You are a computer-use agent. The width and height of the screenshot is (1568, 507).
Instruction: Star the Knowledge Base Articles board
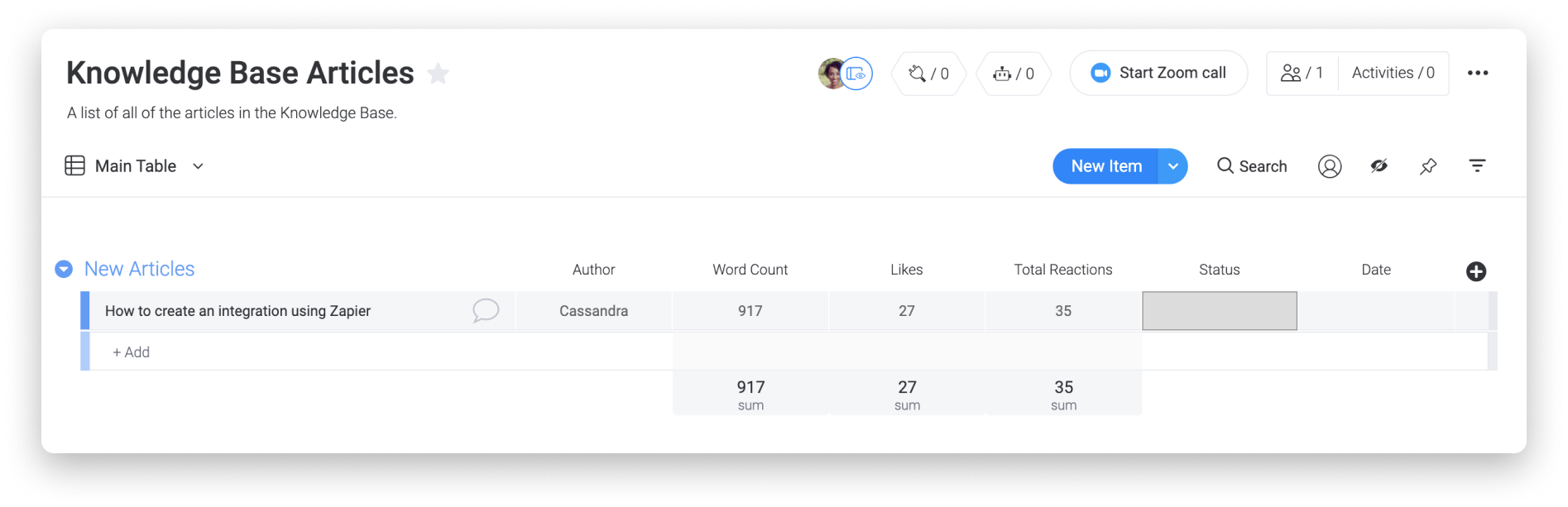coord(438,74)
